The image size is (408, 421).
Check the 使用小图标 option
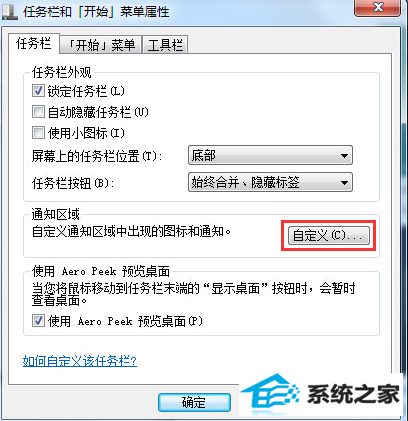click(38, 132)
